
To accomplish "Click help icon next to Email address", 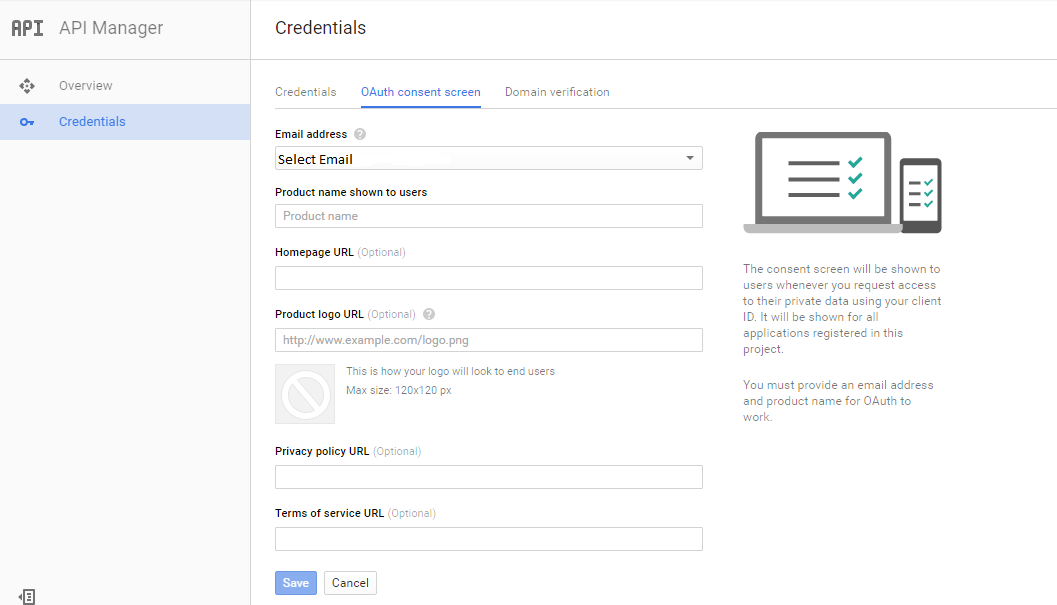I will (x=360, y=134).
